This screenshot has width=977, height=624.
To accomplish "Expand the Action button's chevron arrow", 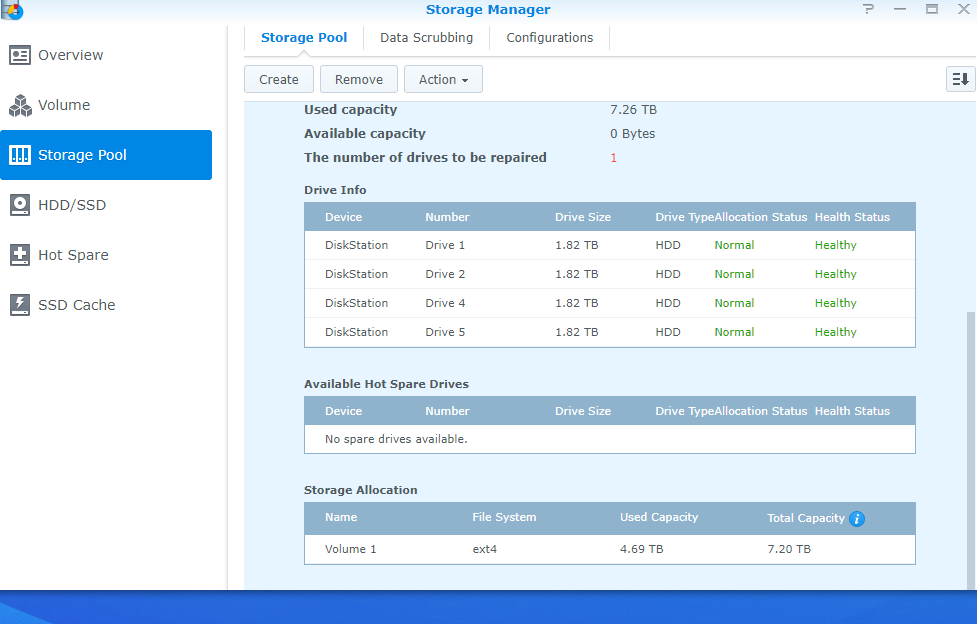I will (465, 79).
